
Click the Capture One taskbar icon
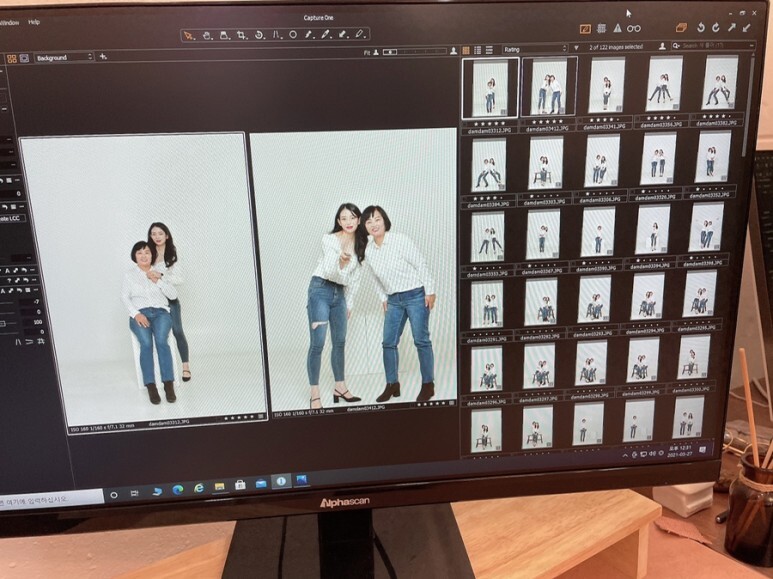[281, 481]
